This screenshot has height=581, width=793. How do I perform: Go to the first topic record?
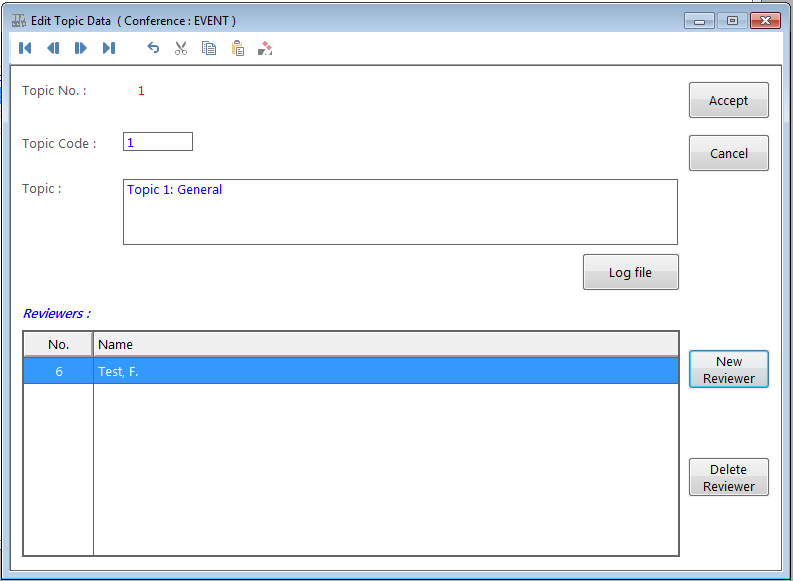coord(25,48)
